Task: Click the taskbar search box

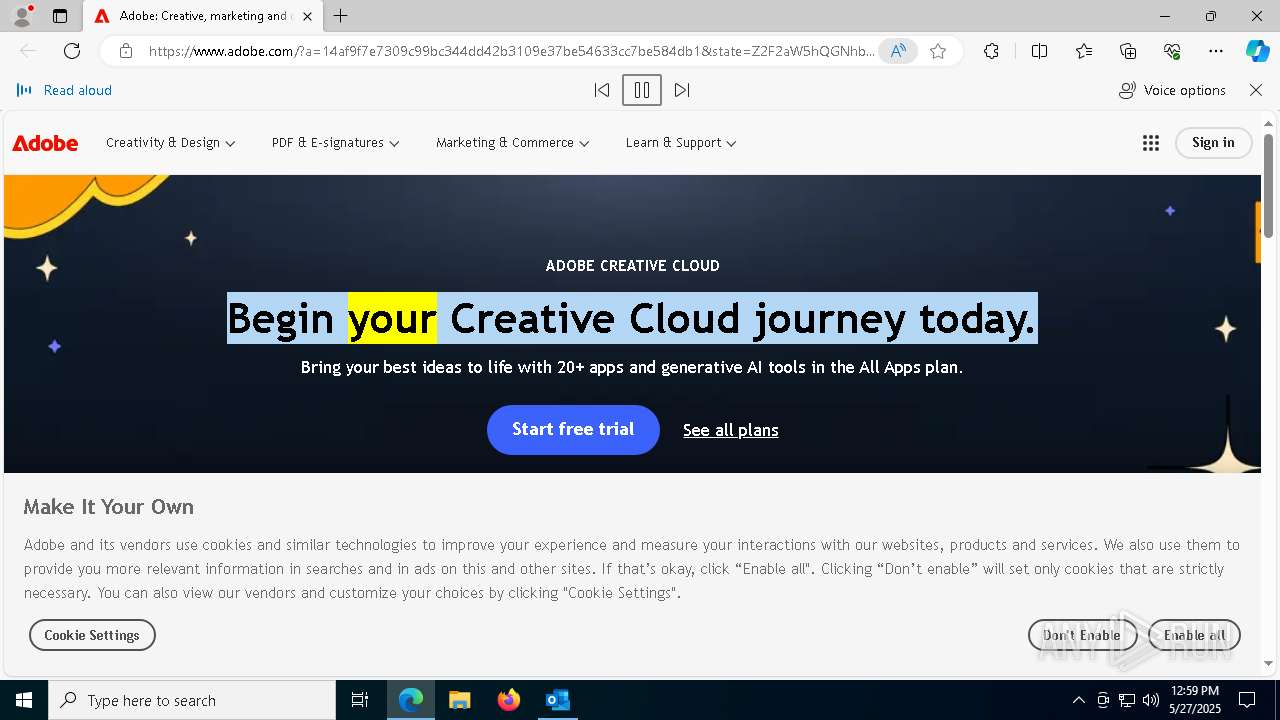Action: coord(192,700)
